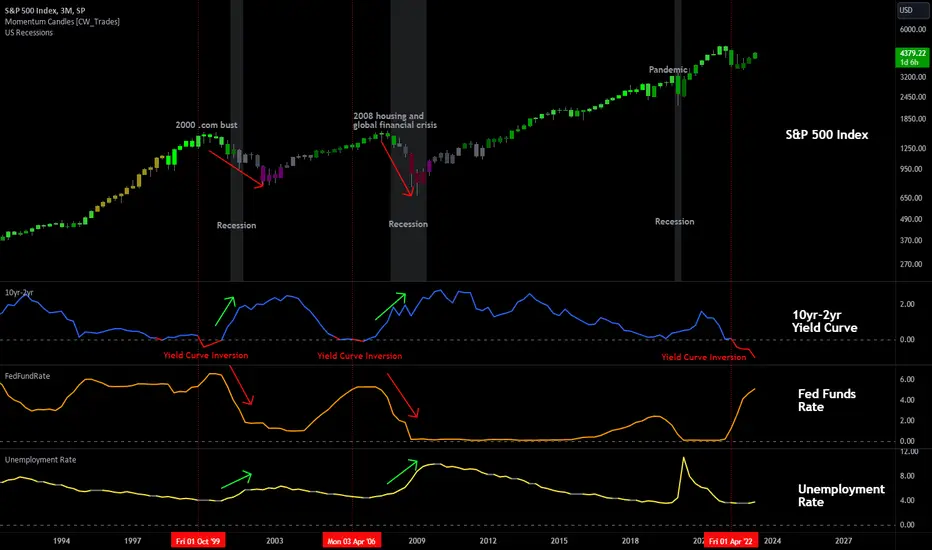Click the 950.00 price scale value

[x=913, y=169]
